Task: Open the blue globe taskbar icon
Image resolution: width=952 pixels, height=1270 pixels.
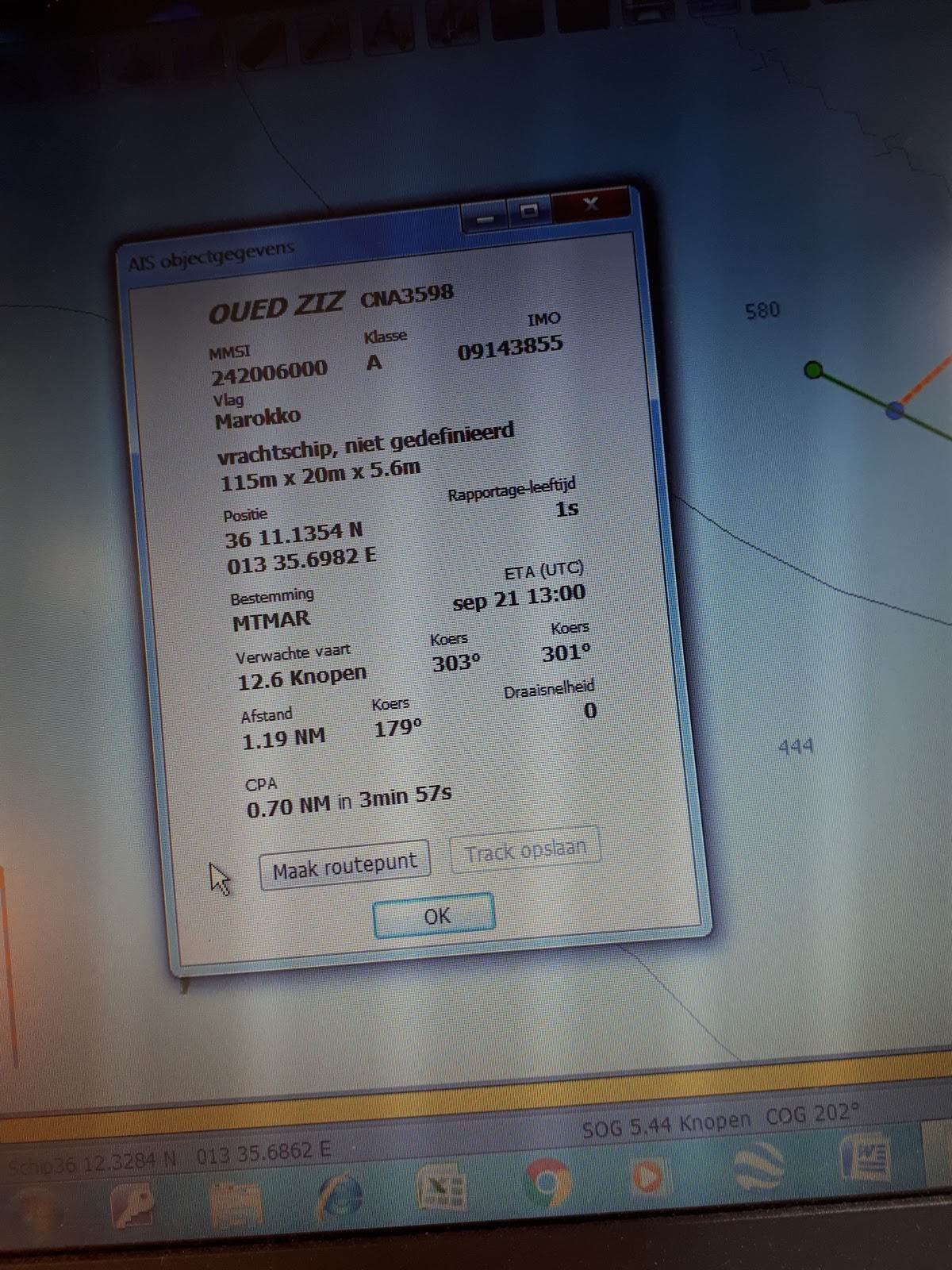Action: (x=758, y=1168)
